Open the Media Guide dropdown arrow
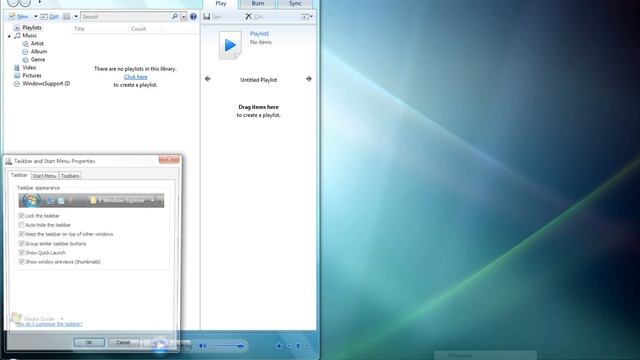This screenshot has width=640, height=360. [62, 319]
